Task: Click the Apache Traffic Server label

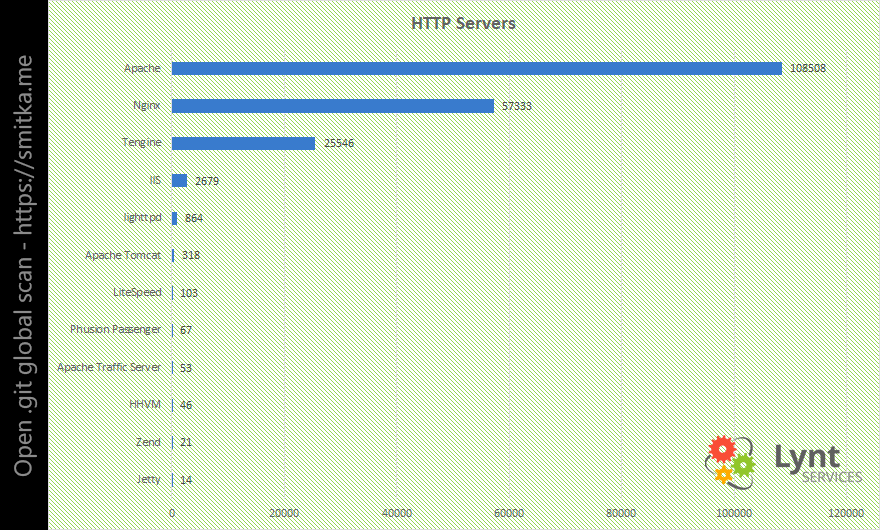Action: pos(109,367)
